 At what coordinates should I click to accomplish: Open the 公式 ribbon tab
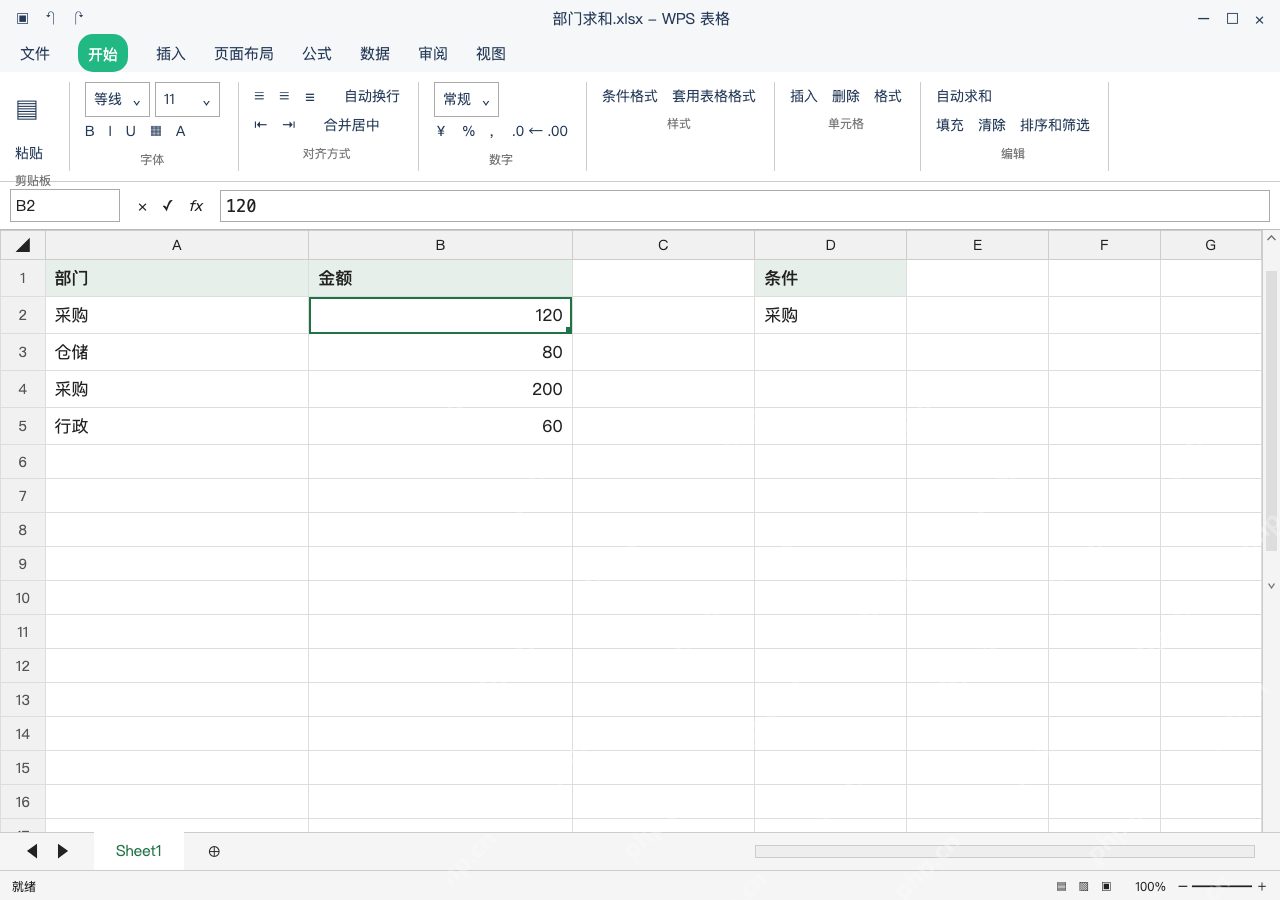317,54
